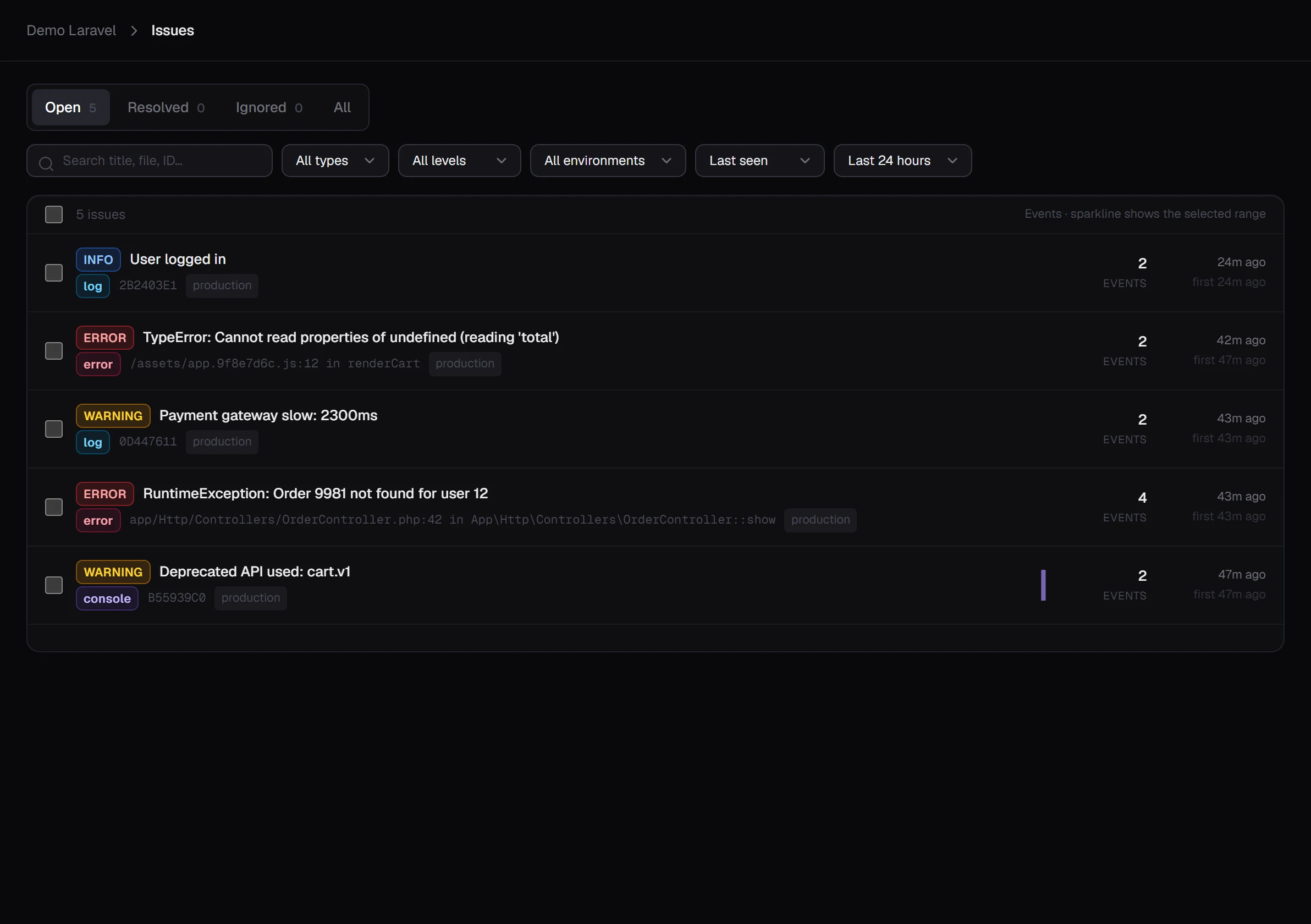Click the INFO level badge
Screen dimensions: 1311x924
pyautogui.click(x=98, y=260)
